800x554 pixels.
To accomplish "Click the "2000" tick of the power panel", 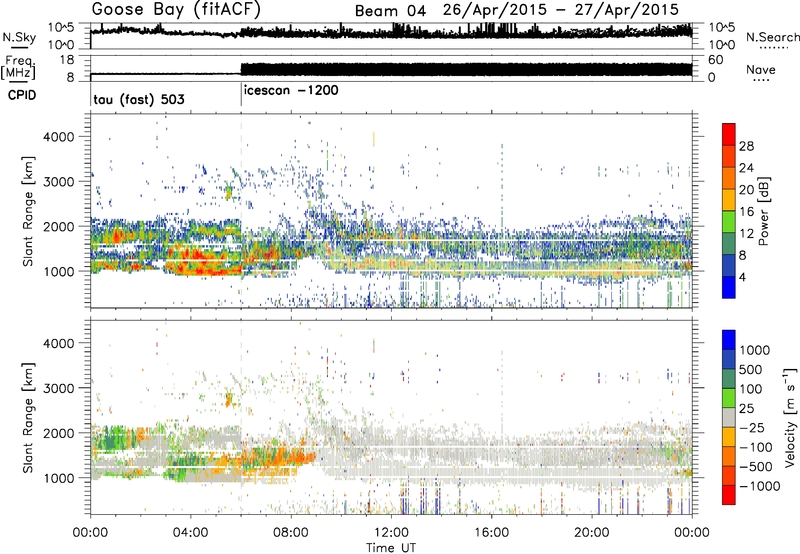I will [x=59, y=226].
